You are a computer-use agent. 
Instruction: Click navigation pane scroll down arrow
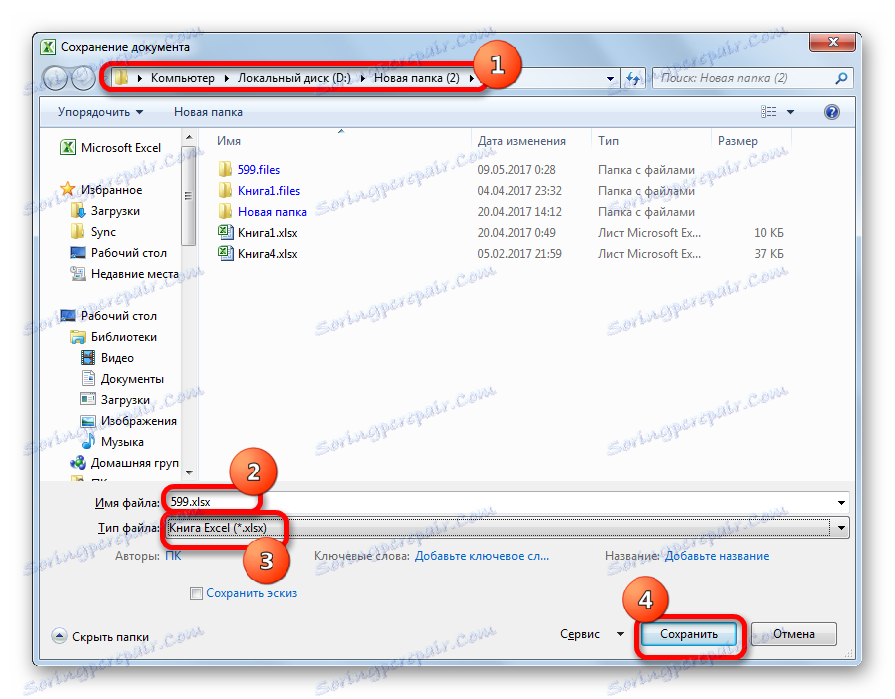coord(189,472)
